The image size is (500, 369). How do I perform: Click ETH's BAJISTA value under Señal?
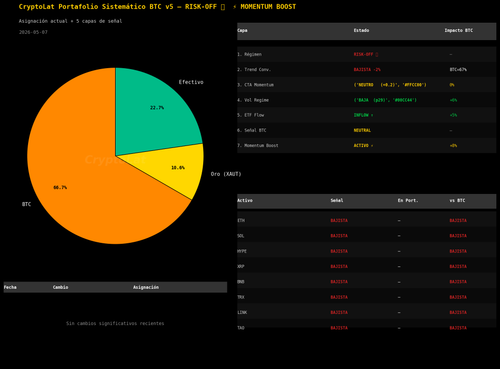pos(339,220)
